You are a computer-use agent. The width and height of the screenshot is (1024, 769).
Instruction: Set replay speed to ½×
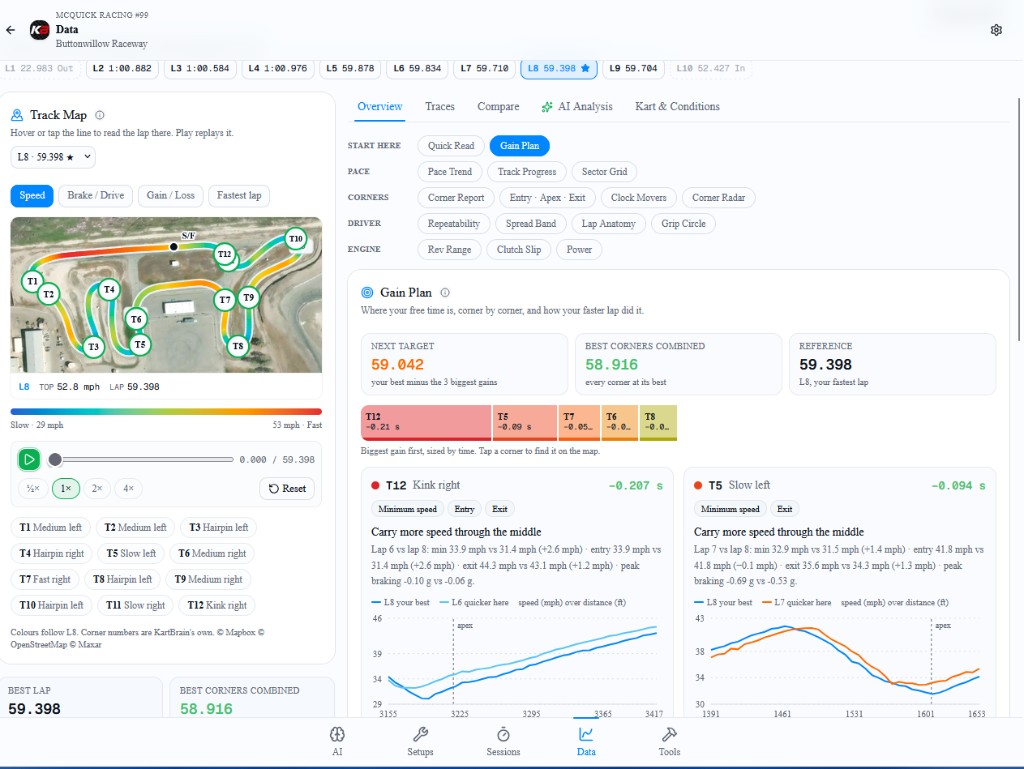point(33,488)
